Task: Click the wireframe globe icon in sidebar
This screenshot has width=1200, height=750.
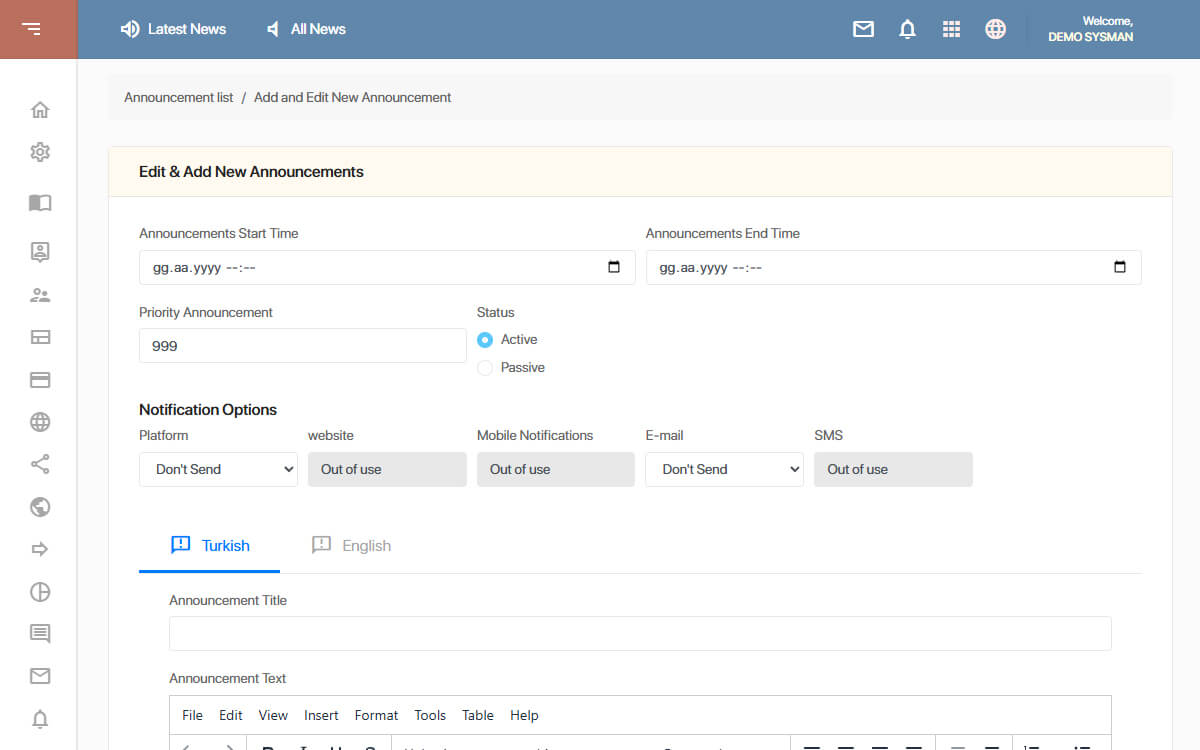Action: pyautogui.click(x=40, y=422)
